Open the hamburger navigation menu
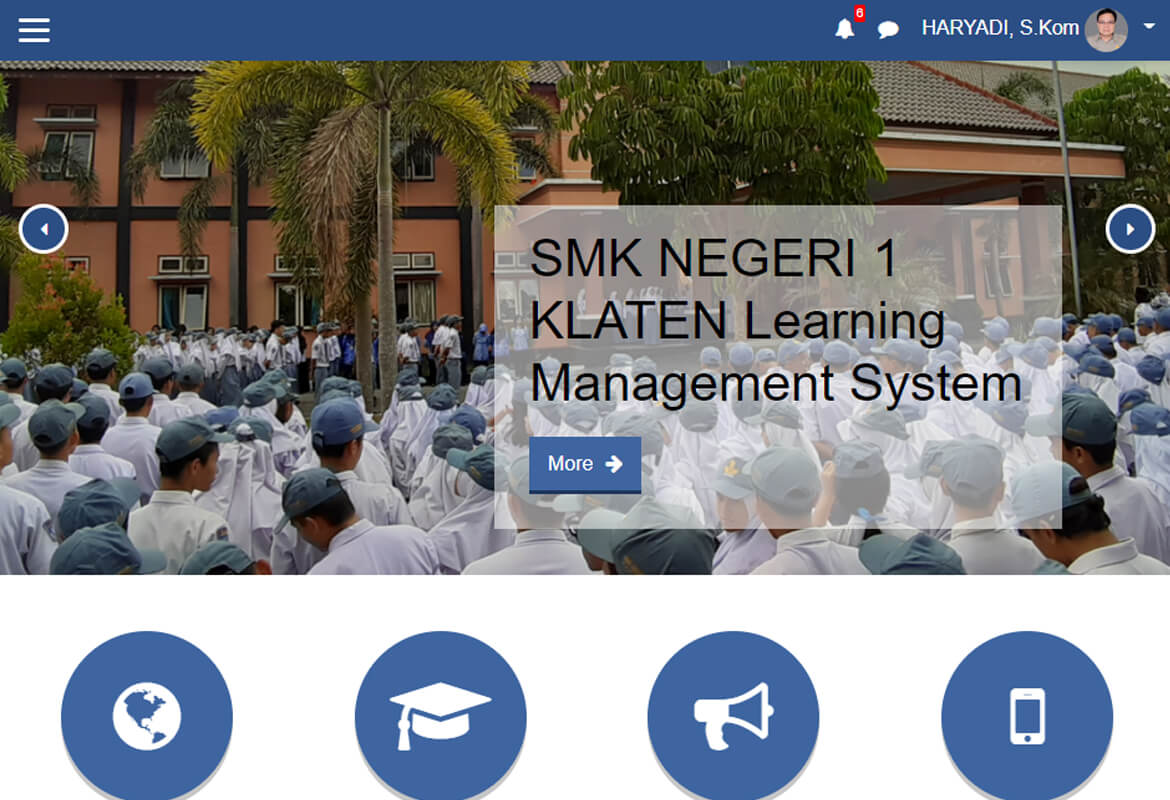 [34, 30]
